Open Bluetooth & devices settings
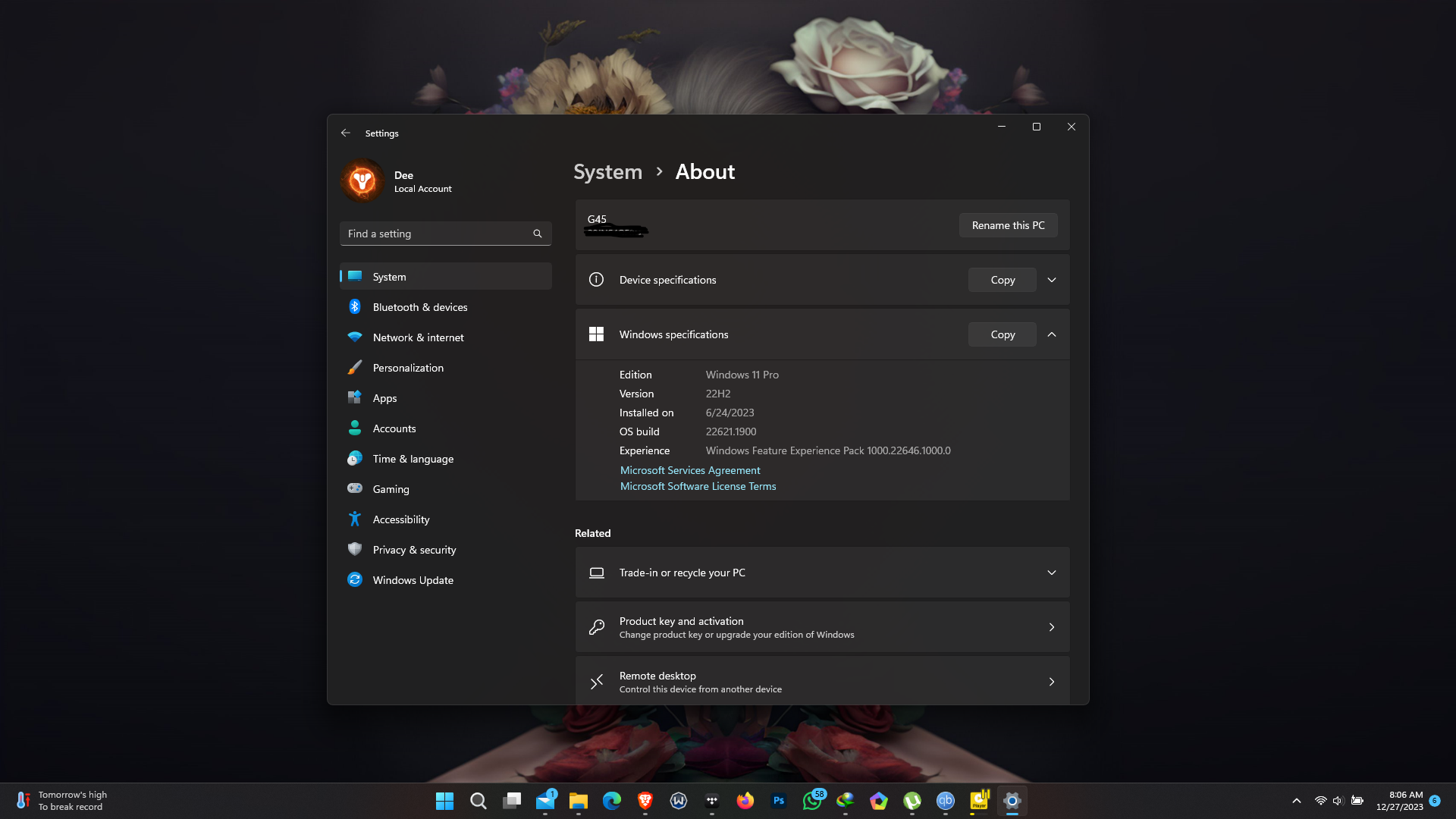Screen dimensions: 1456x819 pos(446,307)
